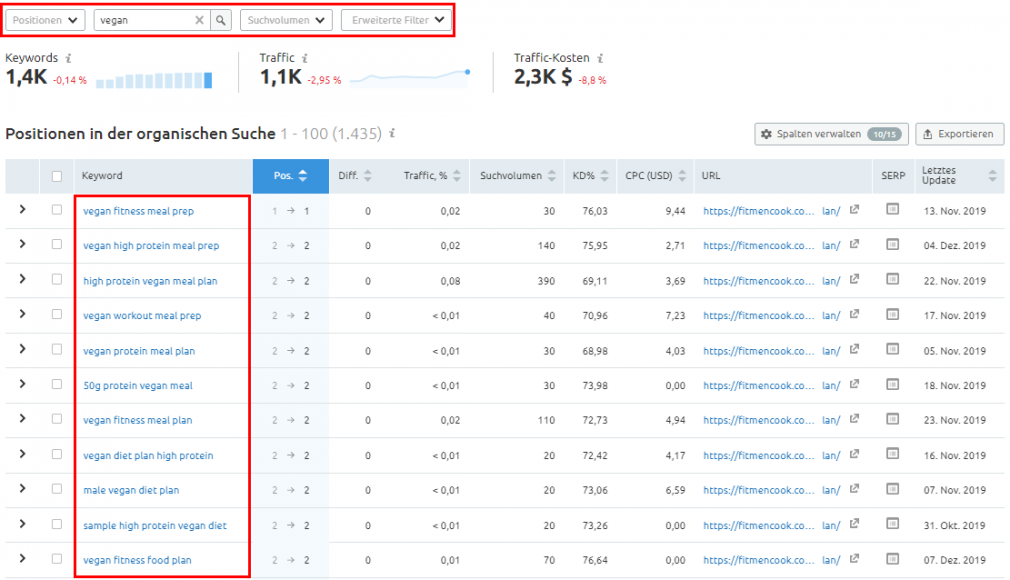Screen dimensions: 1010x580
Task: View SERP snapshot for high protein vegan meal plan
Action: [x=892, y=279]
